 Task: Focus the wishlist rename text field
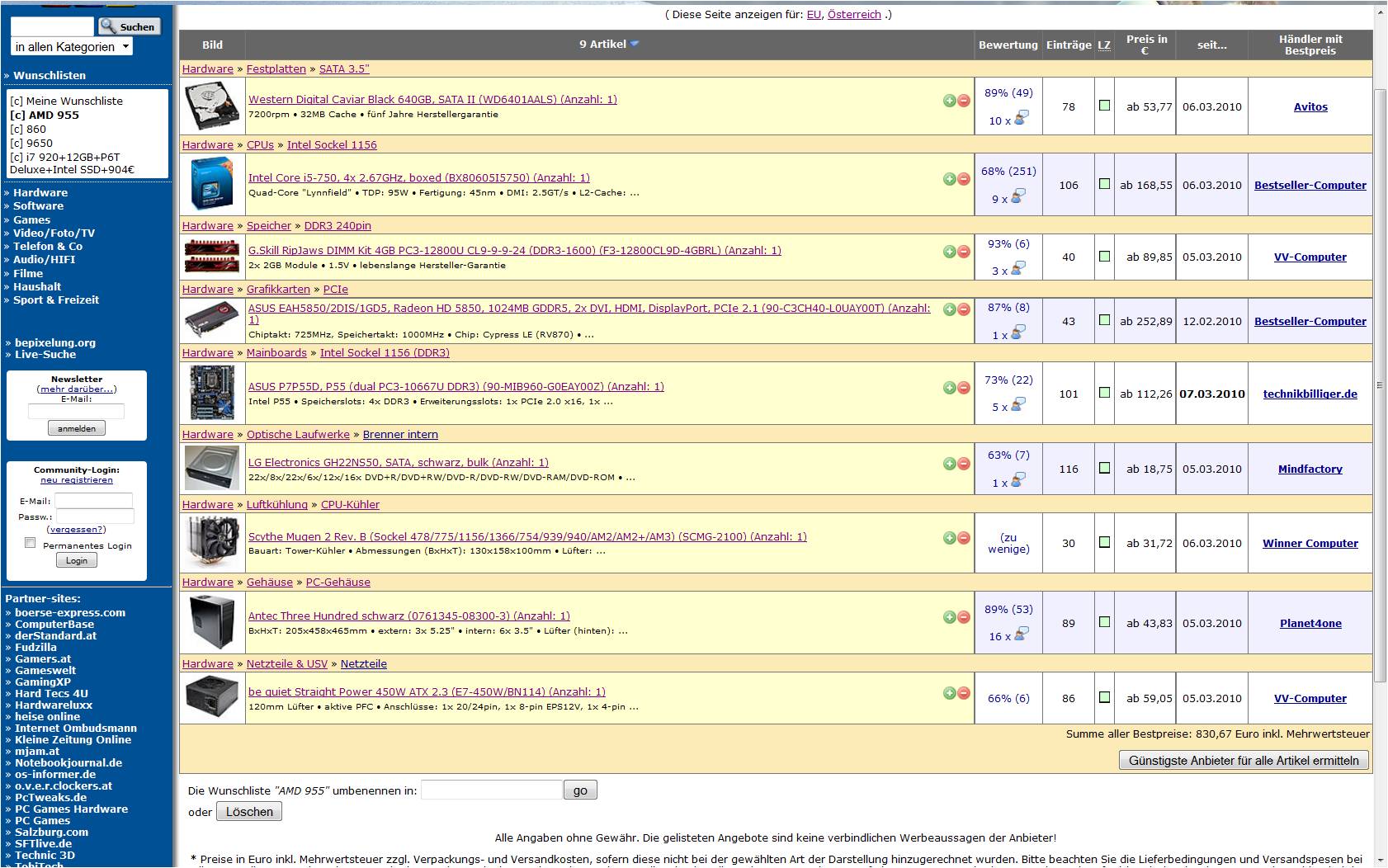(491, 790)
